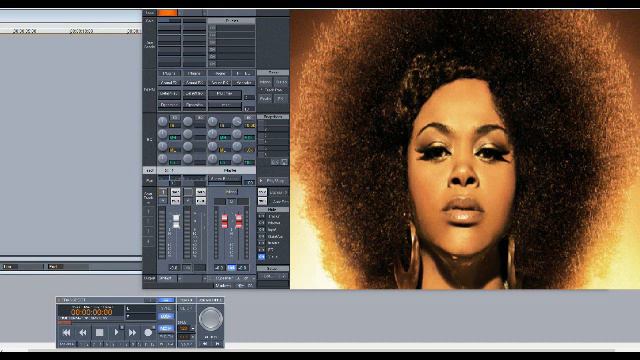Click the channel 1 volume fader cap

tap(176, 221)
